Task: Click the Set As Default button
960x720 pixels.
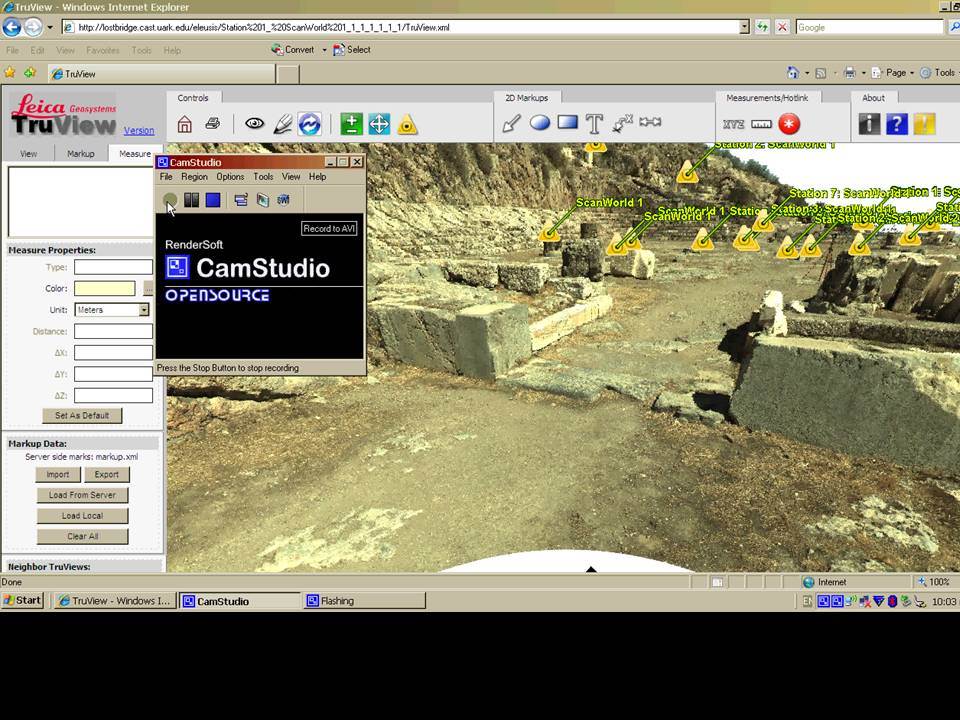Action: pyautogui.click(x=82, y=415)
